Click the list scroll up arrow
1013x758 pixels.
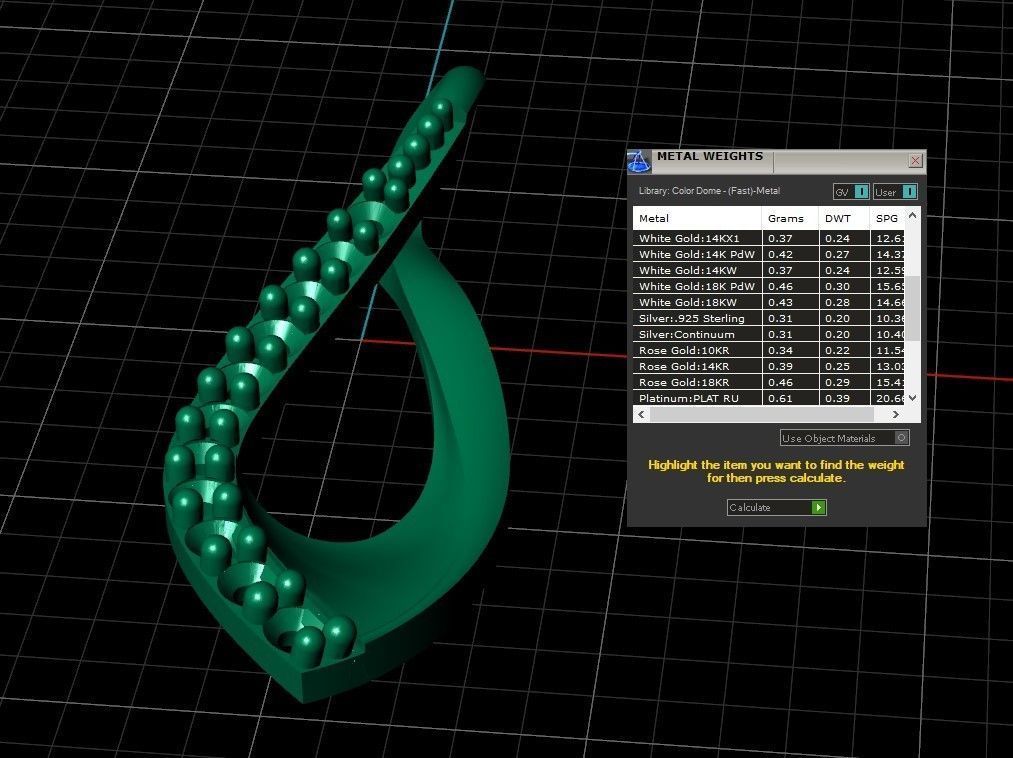(x=912, y=215)
